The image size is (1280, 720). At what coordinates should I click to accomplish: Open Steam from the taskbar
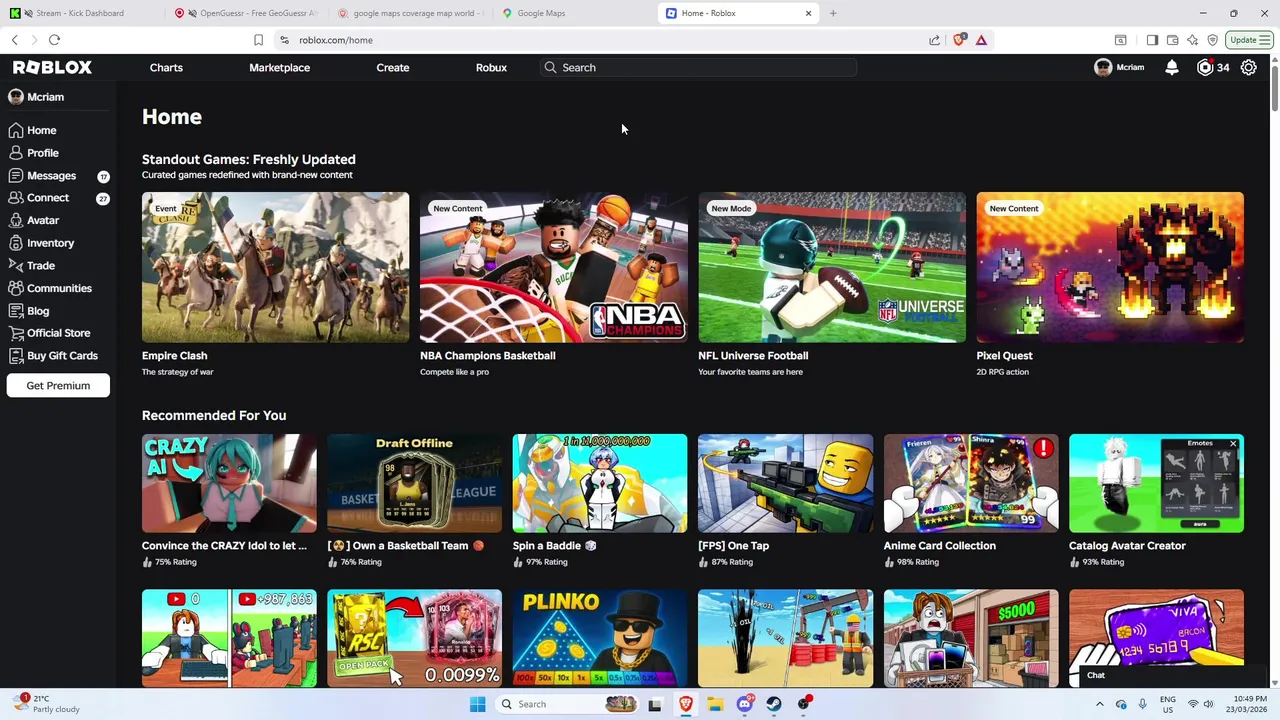point(774,704)
